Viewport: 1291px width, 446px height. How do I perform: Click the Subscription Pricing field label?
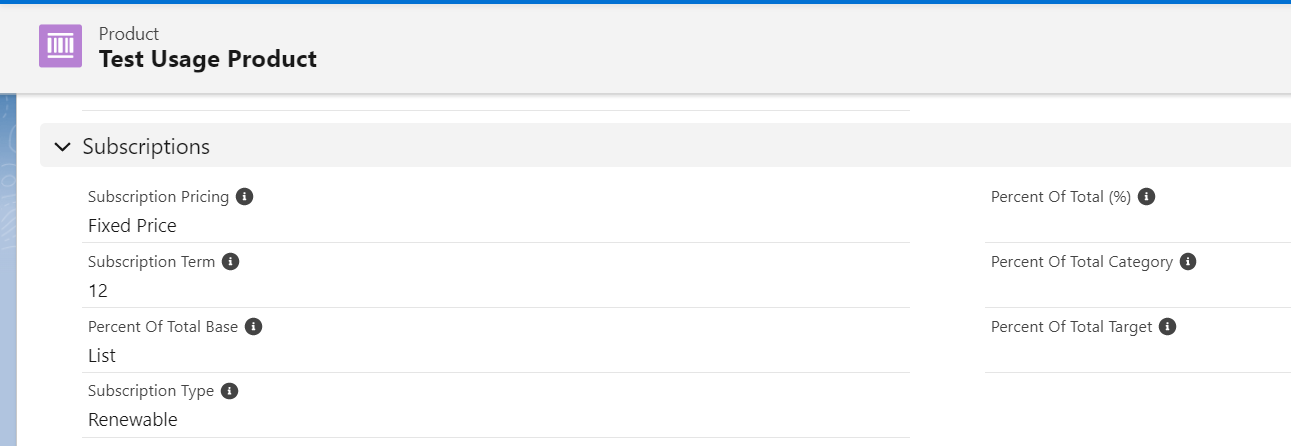point(158,197)
